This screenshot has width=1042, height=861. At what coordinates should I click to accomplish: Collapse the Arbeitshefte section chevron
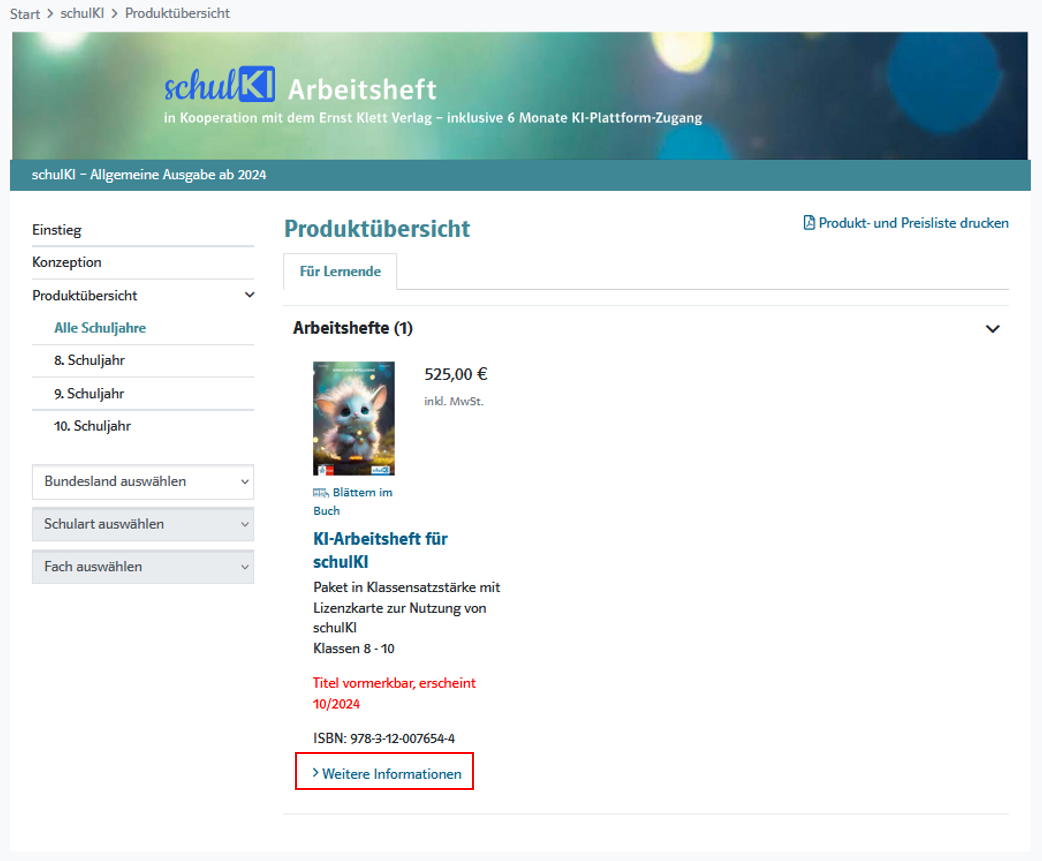click(x=992, y=329)
